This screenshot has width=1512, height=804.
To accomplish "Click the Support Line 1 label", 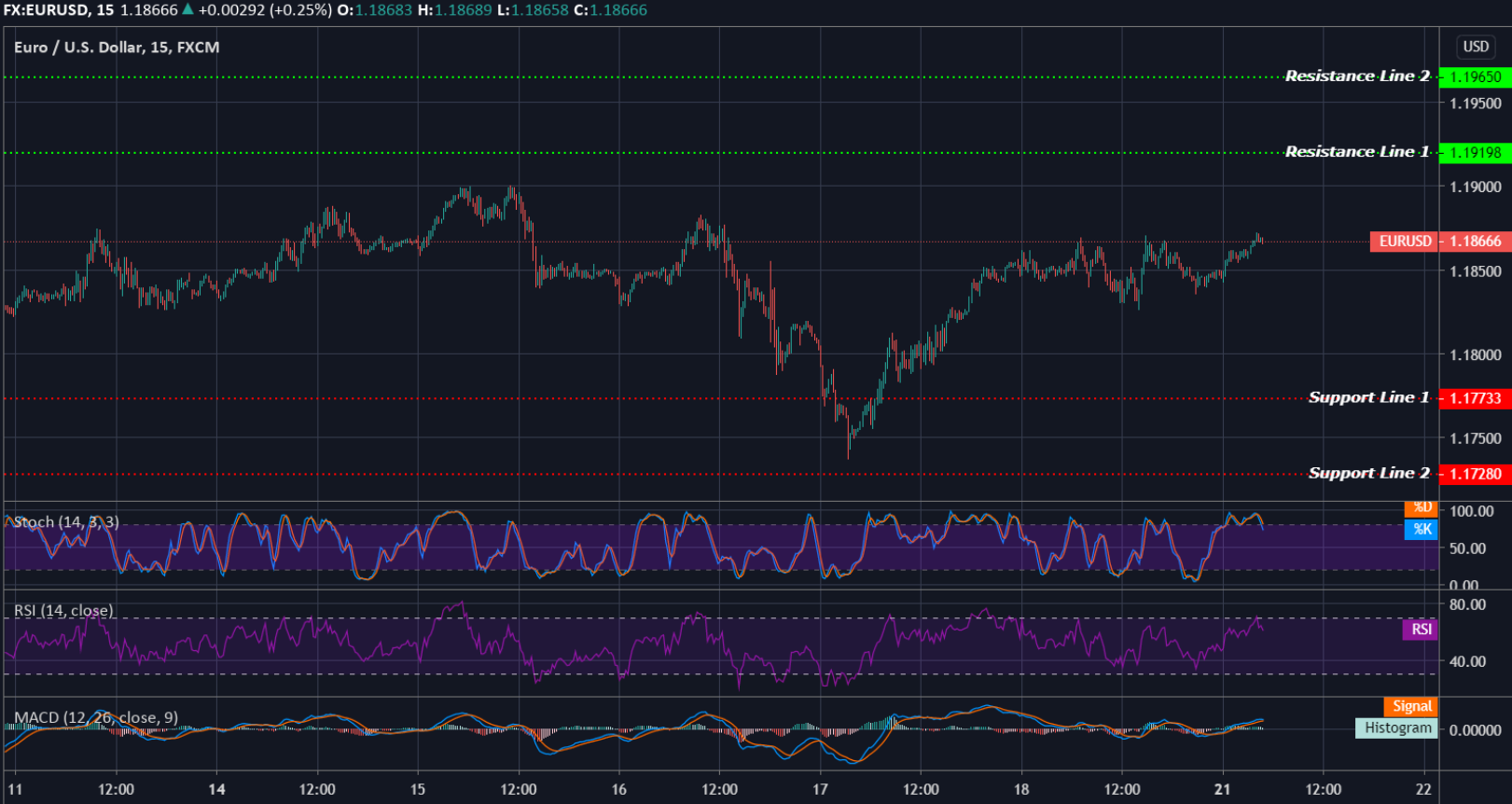I will [x=1368, y=397].
